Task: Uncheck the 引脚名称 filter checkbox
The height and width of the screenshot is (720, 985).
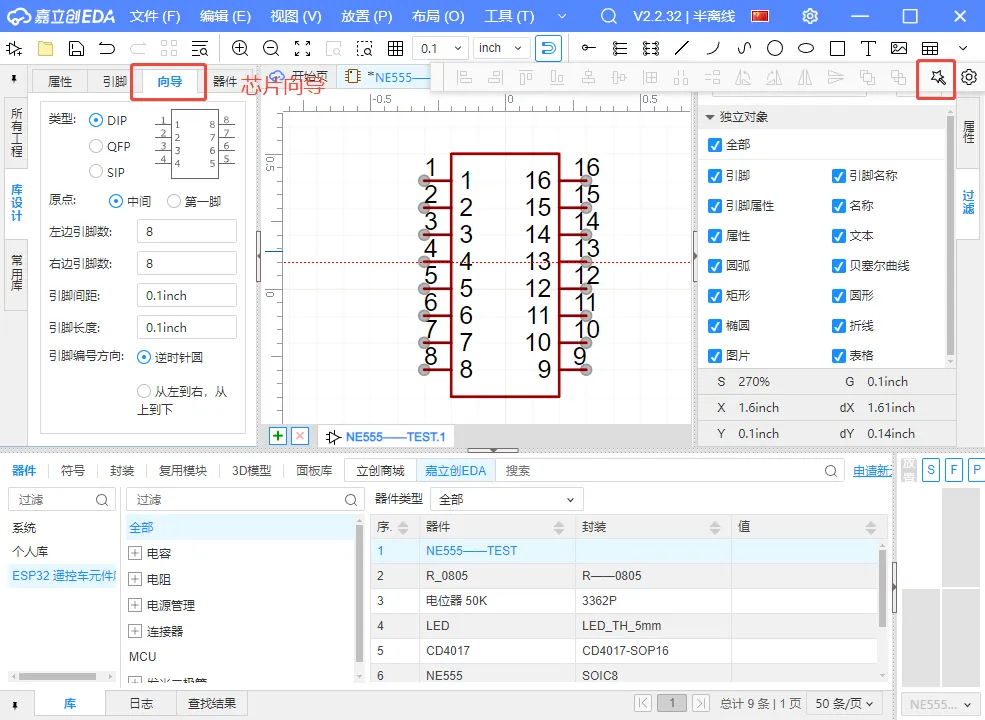Action: (838, 176)
